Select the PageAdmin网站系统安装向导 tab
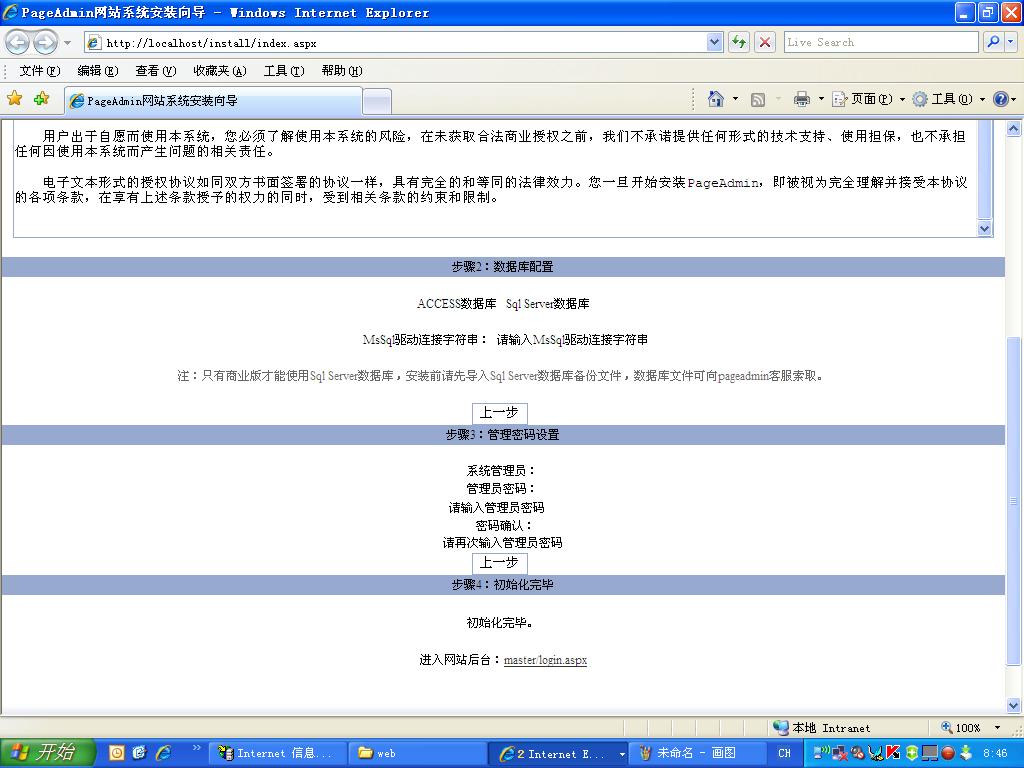 pyautogui.click(x=214, y=101)
